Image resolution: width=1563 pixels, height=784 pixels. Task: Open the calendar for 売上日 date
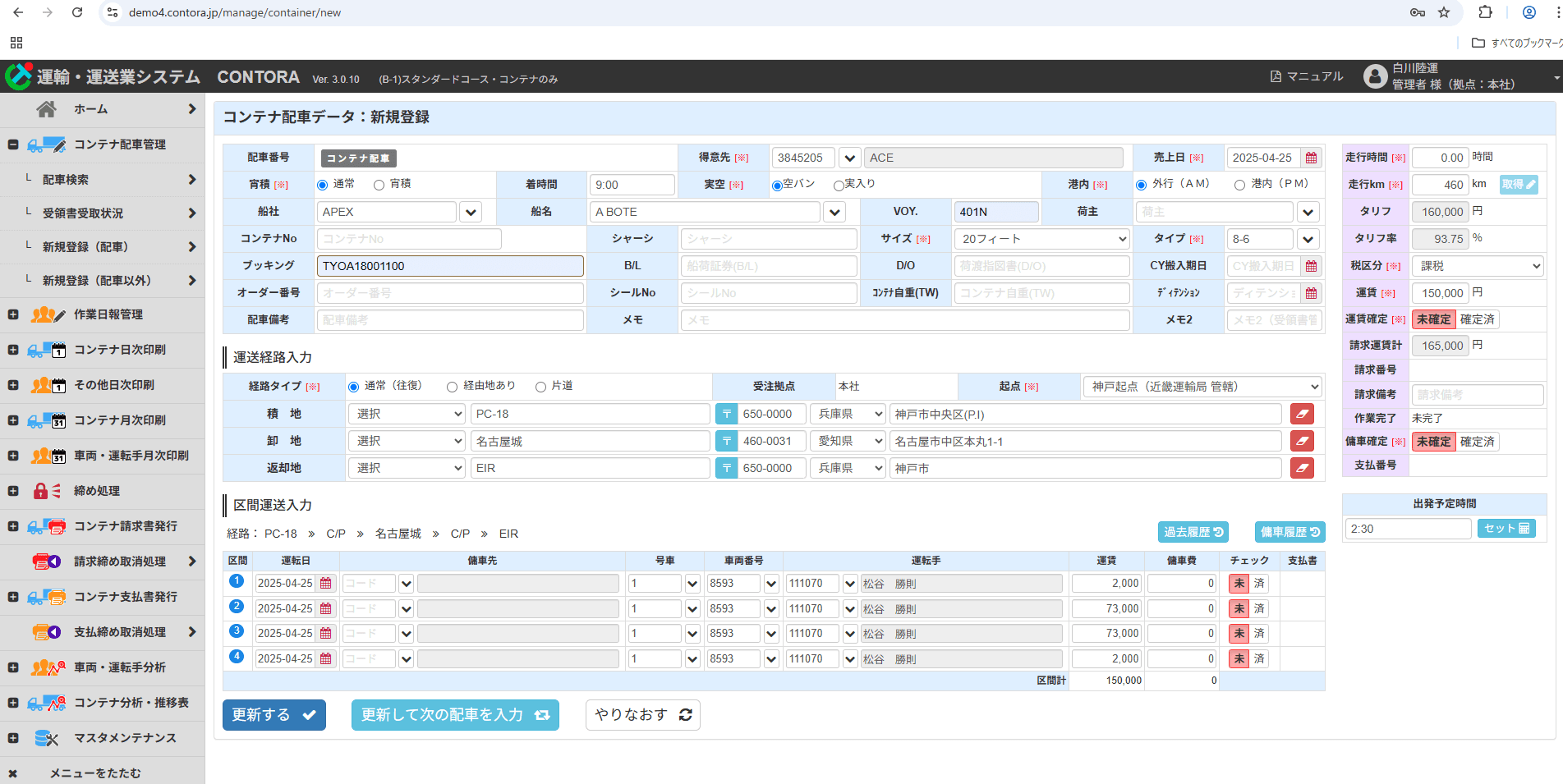tap(1312, 158)
